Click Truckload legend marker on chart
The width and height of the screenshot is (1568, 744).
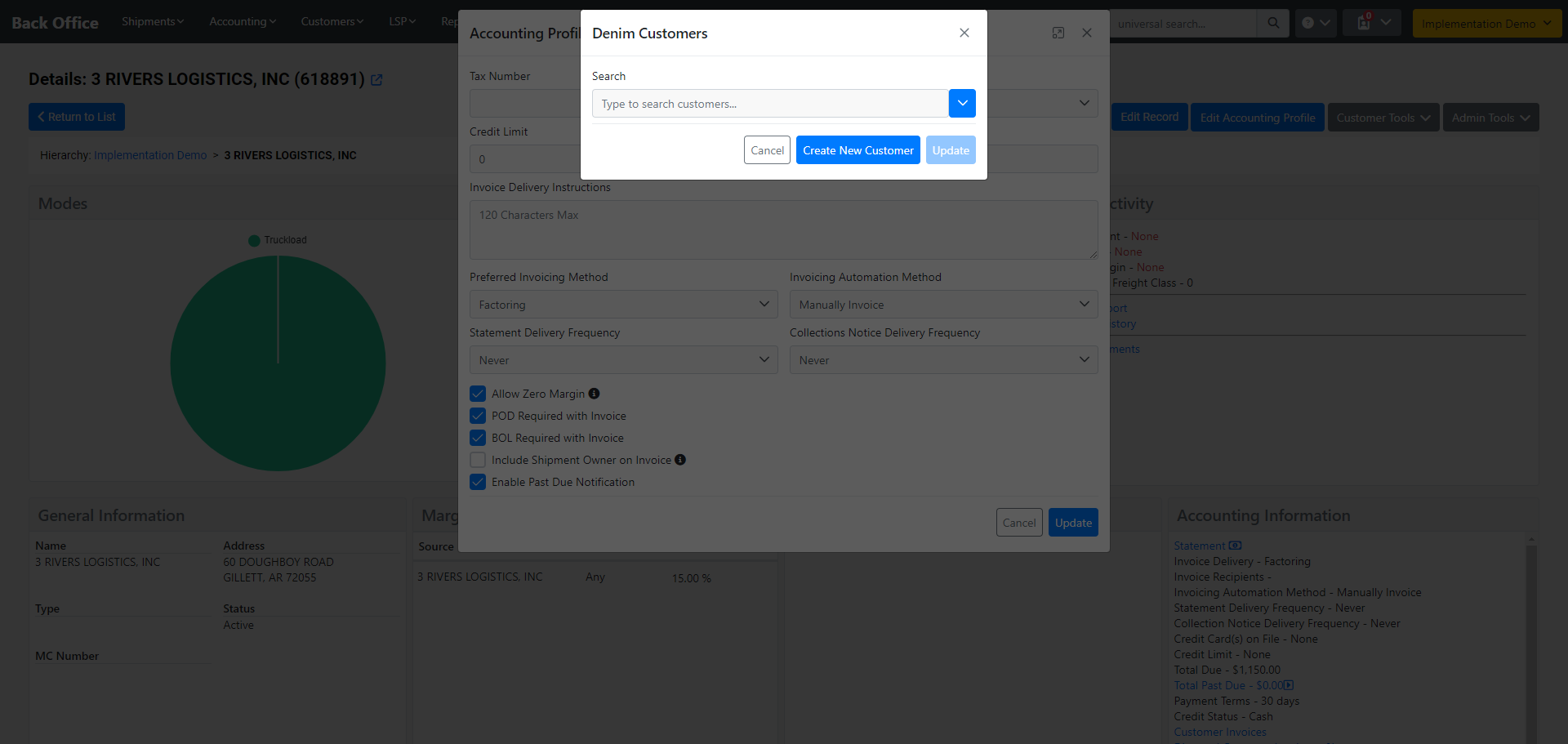click(254, 240)
